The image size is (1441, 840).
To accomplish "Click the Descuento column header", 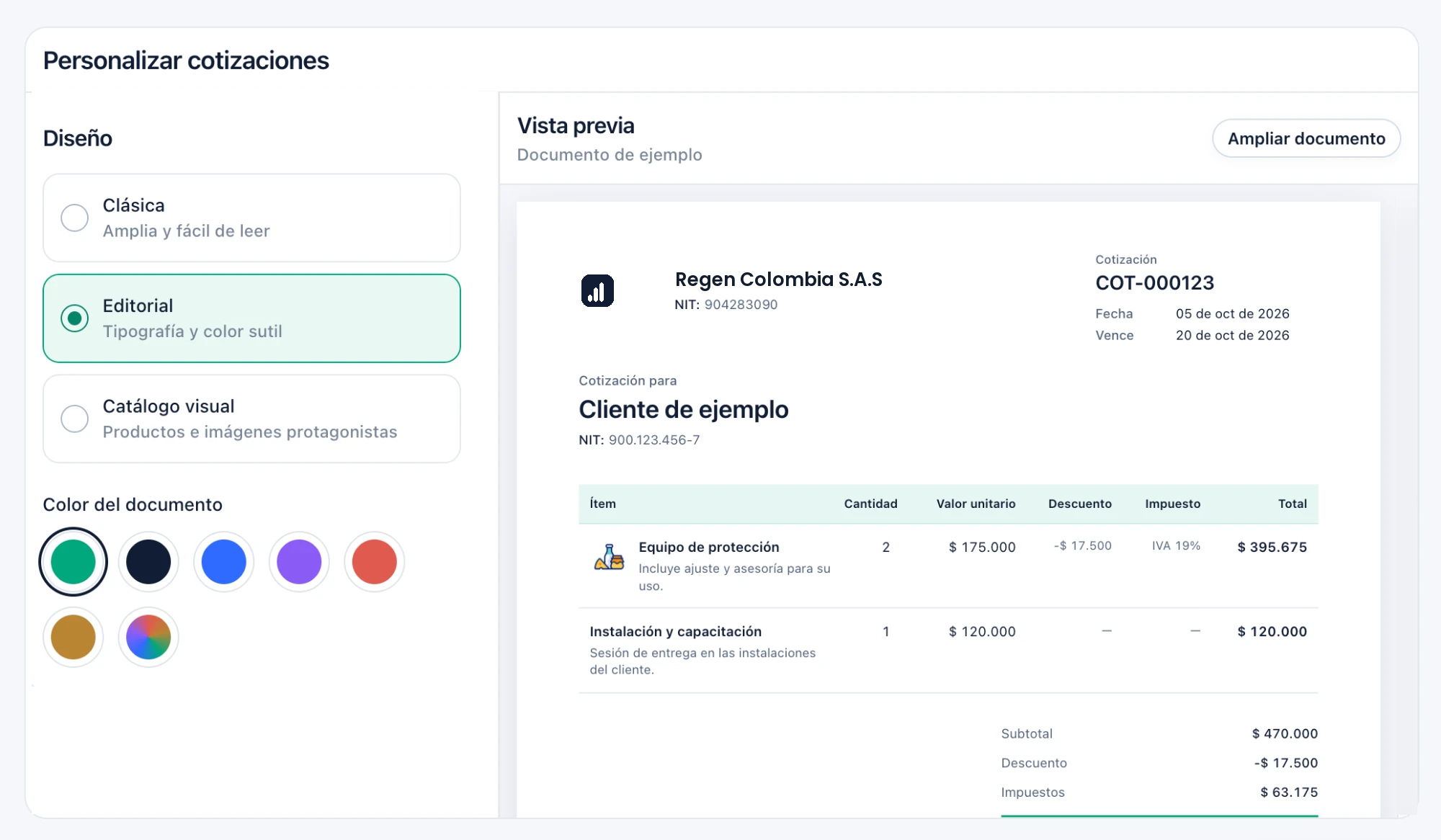I will point(1079,504).
